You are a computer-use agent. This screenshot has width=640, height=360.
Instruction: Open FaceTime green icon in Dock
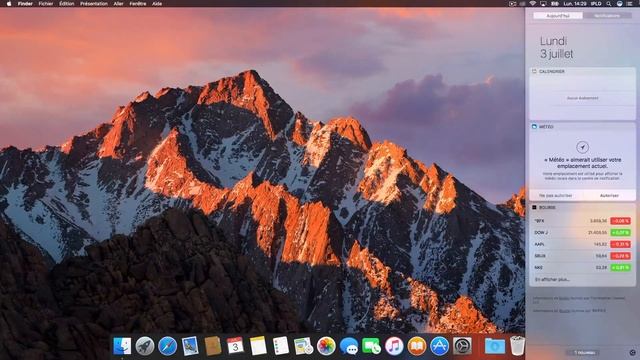click(371, 346)
